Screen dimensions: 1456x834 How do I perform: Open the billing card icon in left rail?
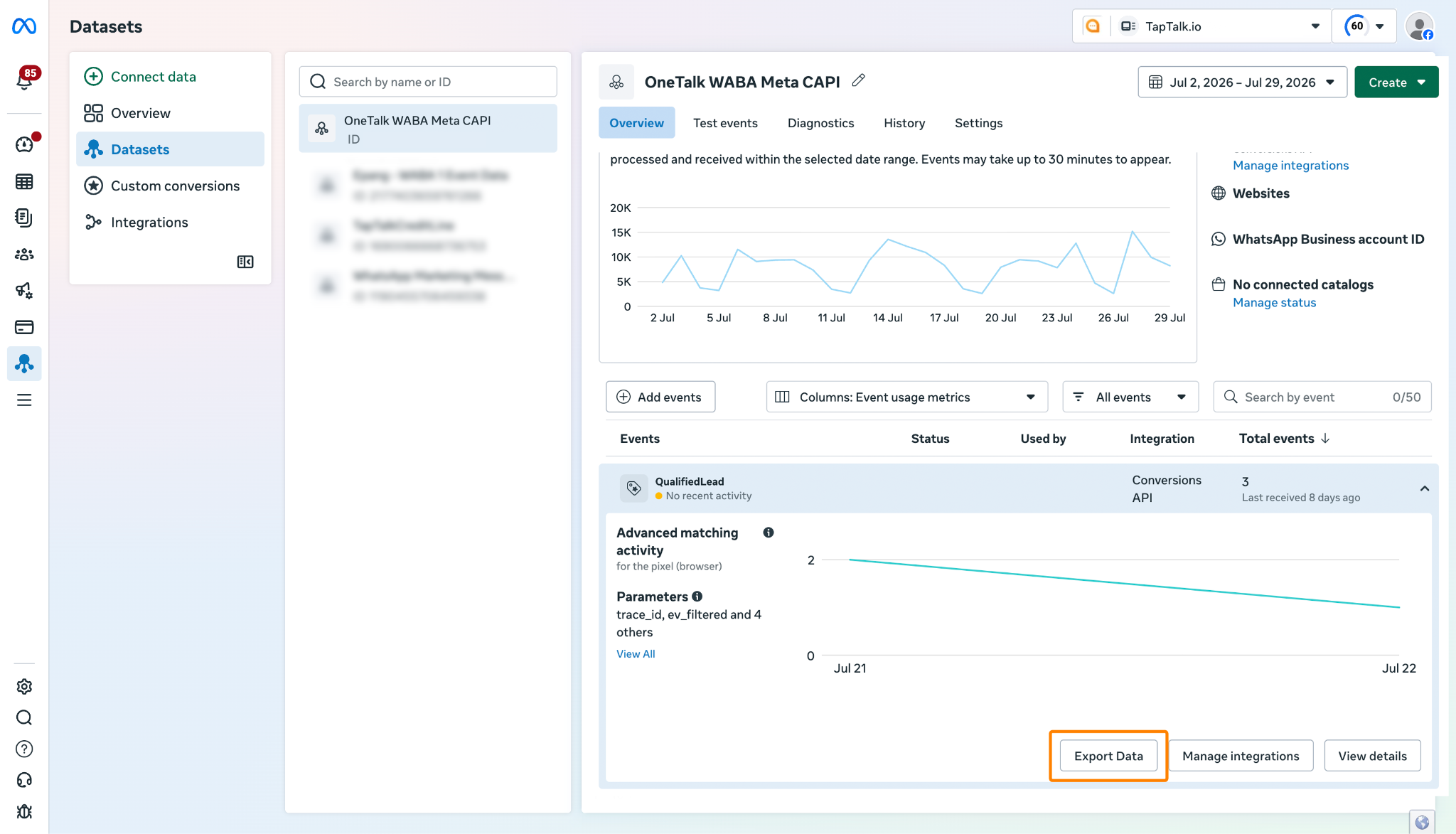24,327
